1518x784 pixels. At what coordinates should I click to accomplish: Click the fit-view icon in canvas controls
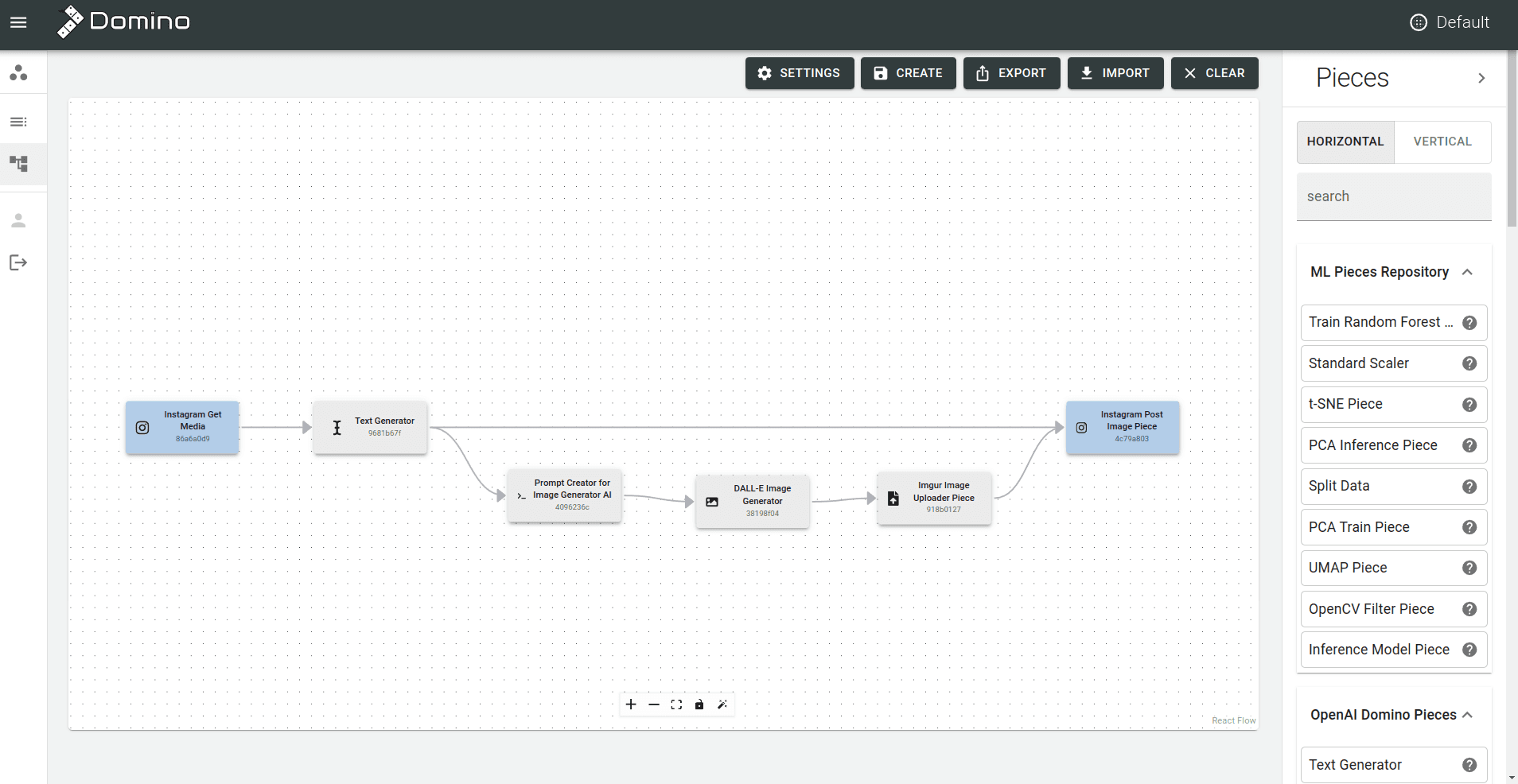(x=677, y=704)
